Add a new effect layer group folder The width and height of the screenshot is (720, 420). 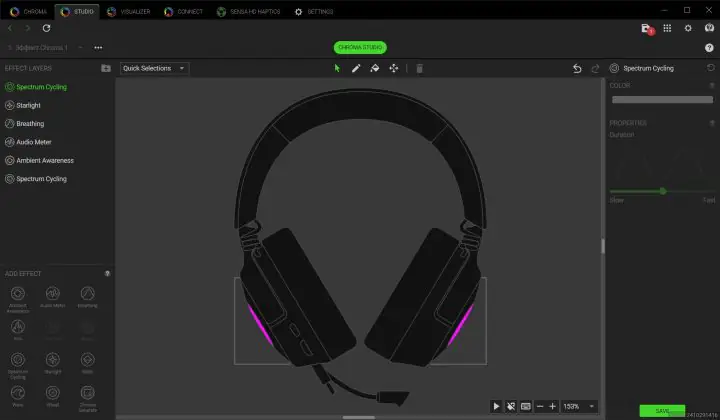[x=106, y=68]
